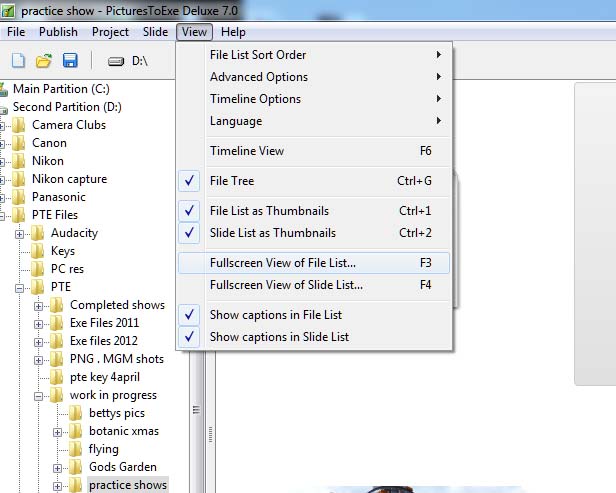This screenshot has width=616, height=493.
Task: Click the D:\ drive icon in toolbar
Action: (x=116, y=61)
